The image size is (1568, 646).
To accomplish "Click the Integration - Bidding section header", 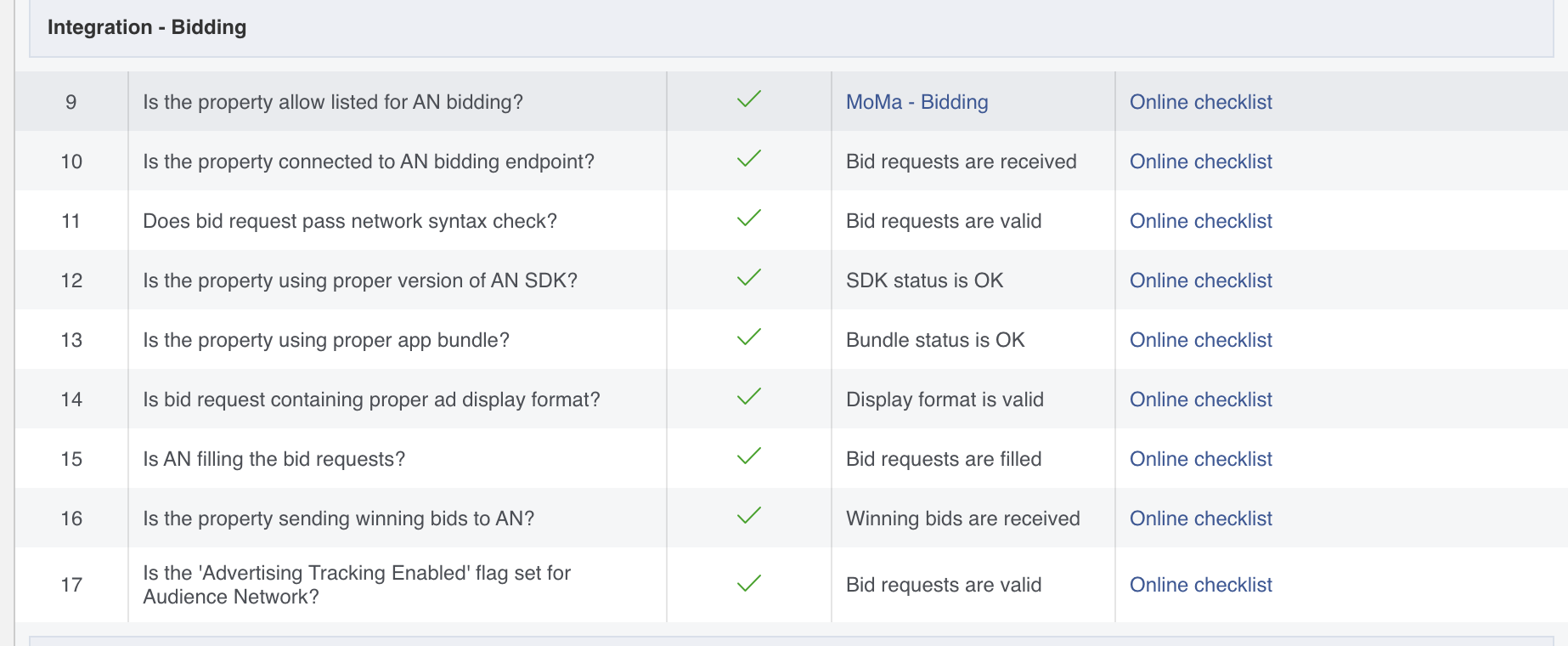I will point(147,27).
